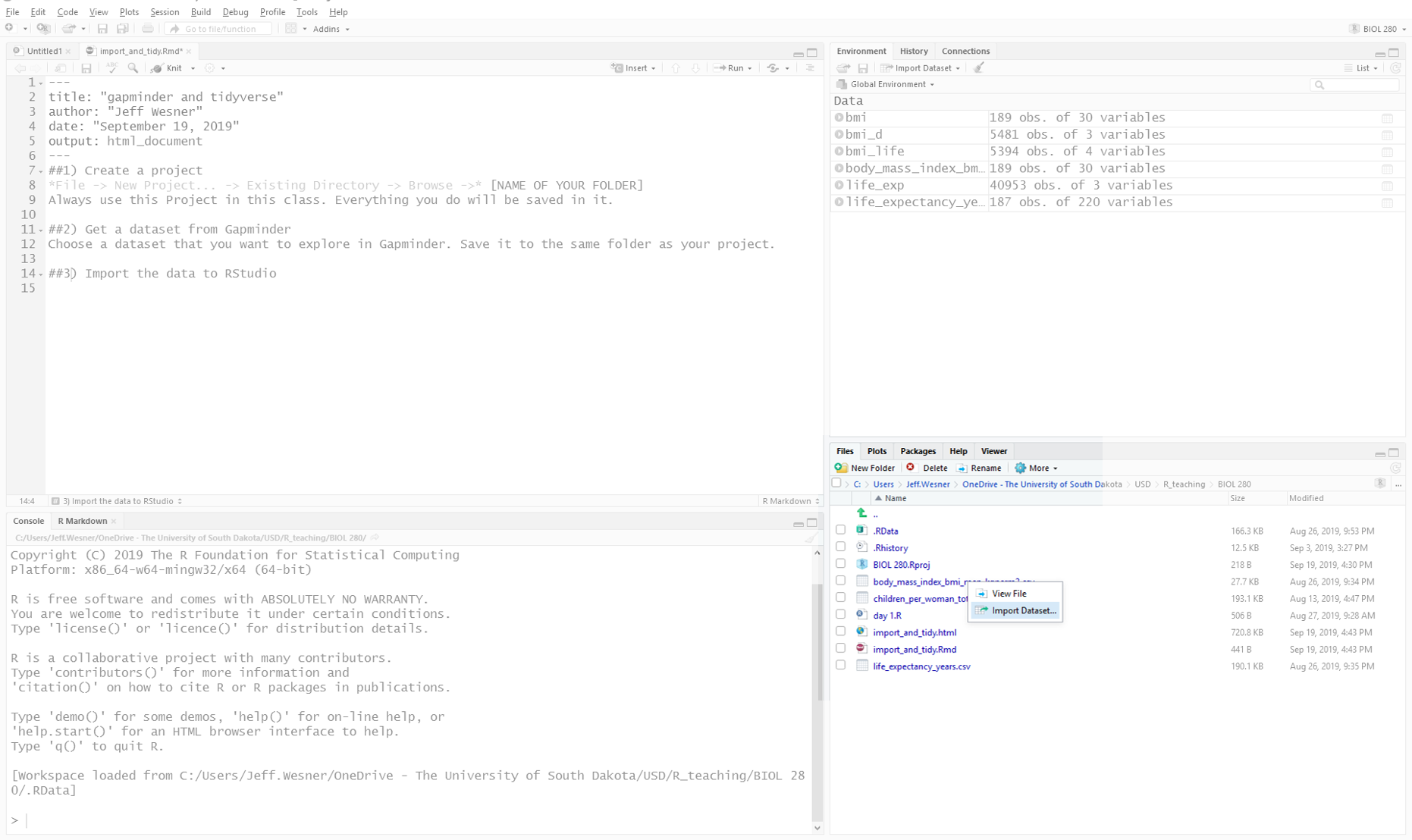This screenshot has height=840, width=1412.
Task: Click the console vertical scrollbar
Action: point(817,644)
